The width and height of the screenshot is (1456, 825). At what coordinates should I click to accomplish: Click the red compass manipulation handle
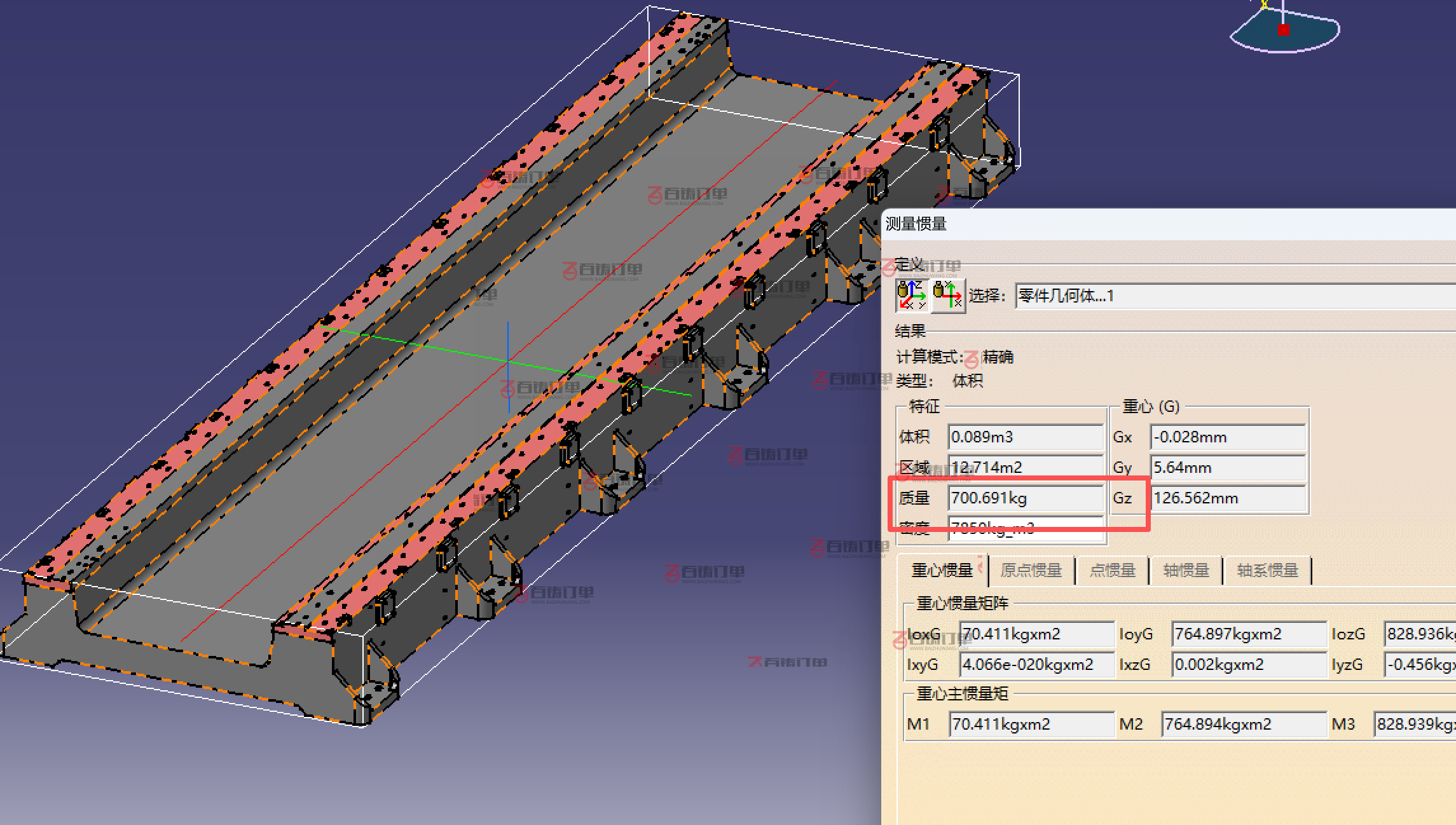1283,30
